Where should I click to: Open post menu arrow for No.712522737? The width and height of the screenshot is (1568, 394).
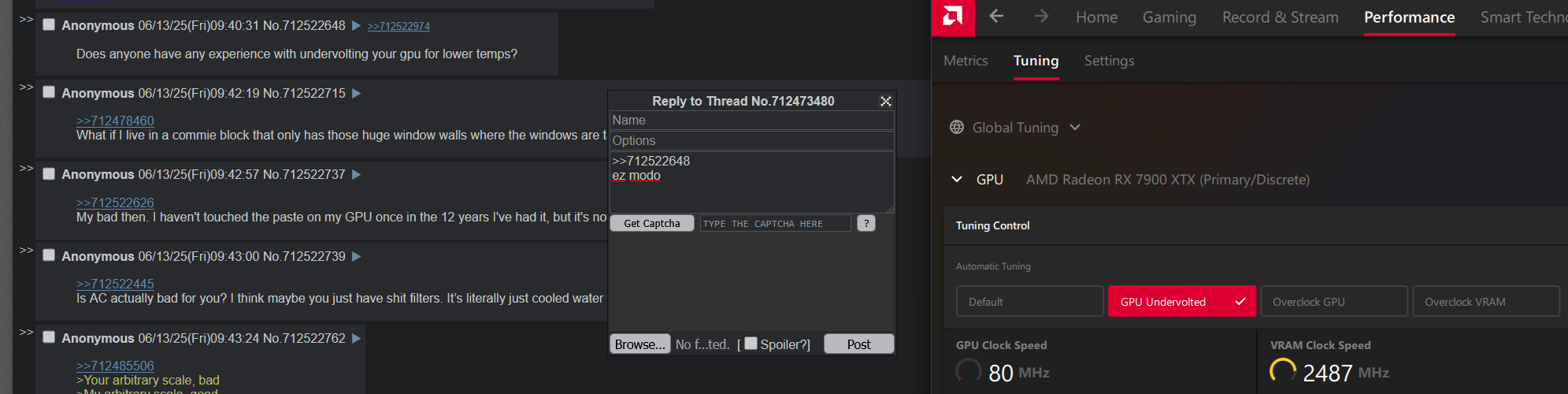coord(356,174)
